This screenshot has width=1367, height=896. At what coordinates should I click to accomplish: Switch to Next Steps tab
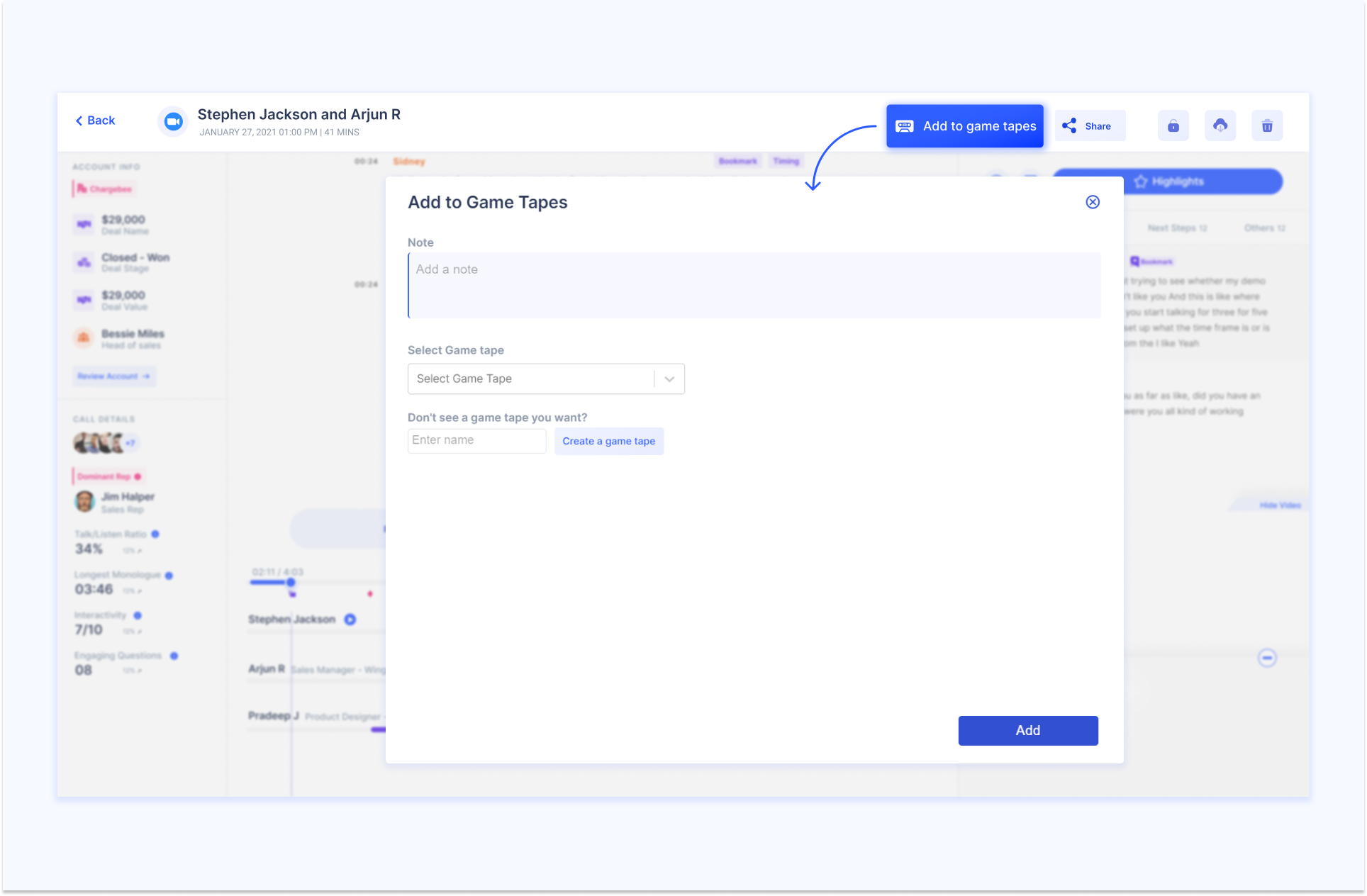(x=1177, y=228)
